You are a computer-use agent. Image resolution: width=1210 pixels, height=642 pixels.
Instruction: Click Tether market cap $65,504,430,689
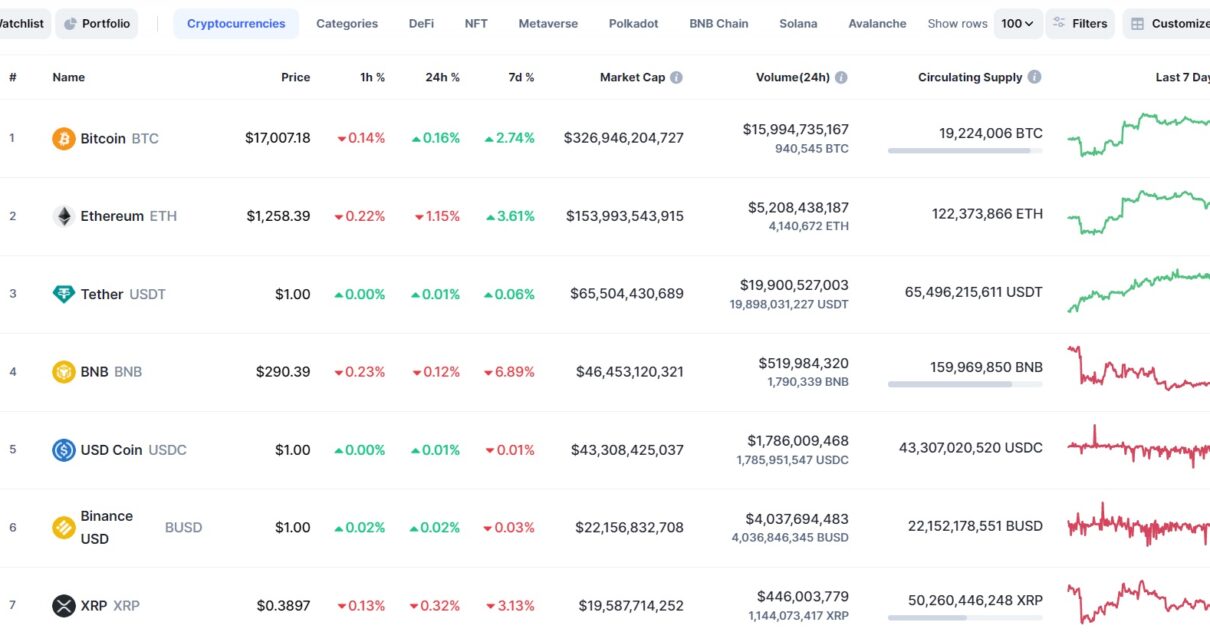coord(627,294)
